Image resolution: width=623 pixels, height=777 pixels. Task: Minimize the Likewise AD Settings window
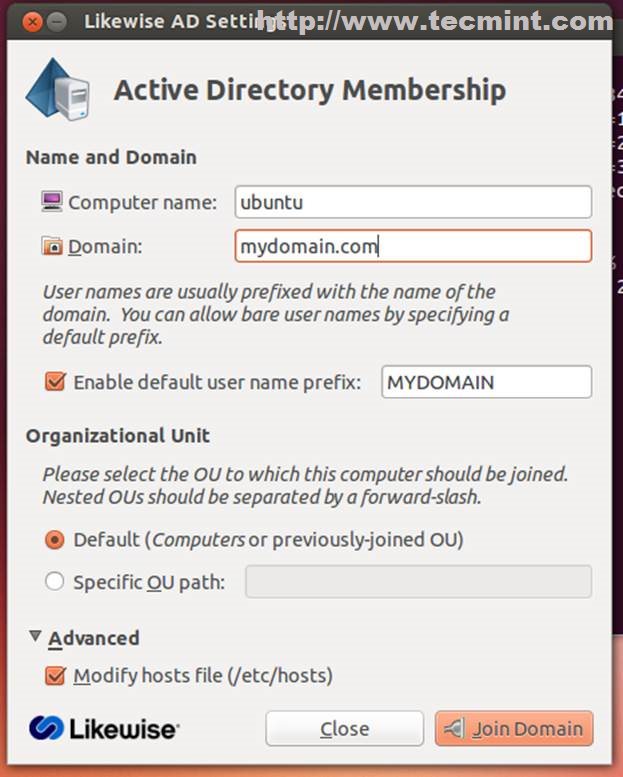(x=60, y=21)
